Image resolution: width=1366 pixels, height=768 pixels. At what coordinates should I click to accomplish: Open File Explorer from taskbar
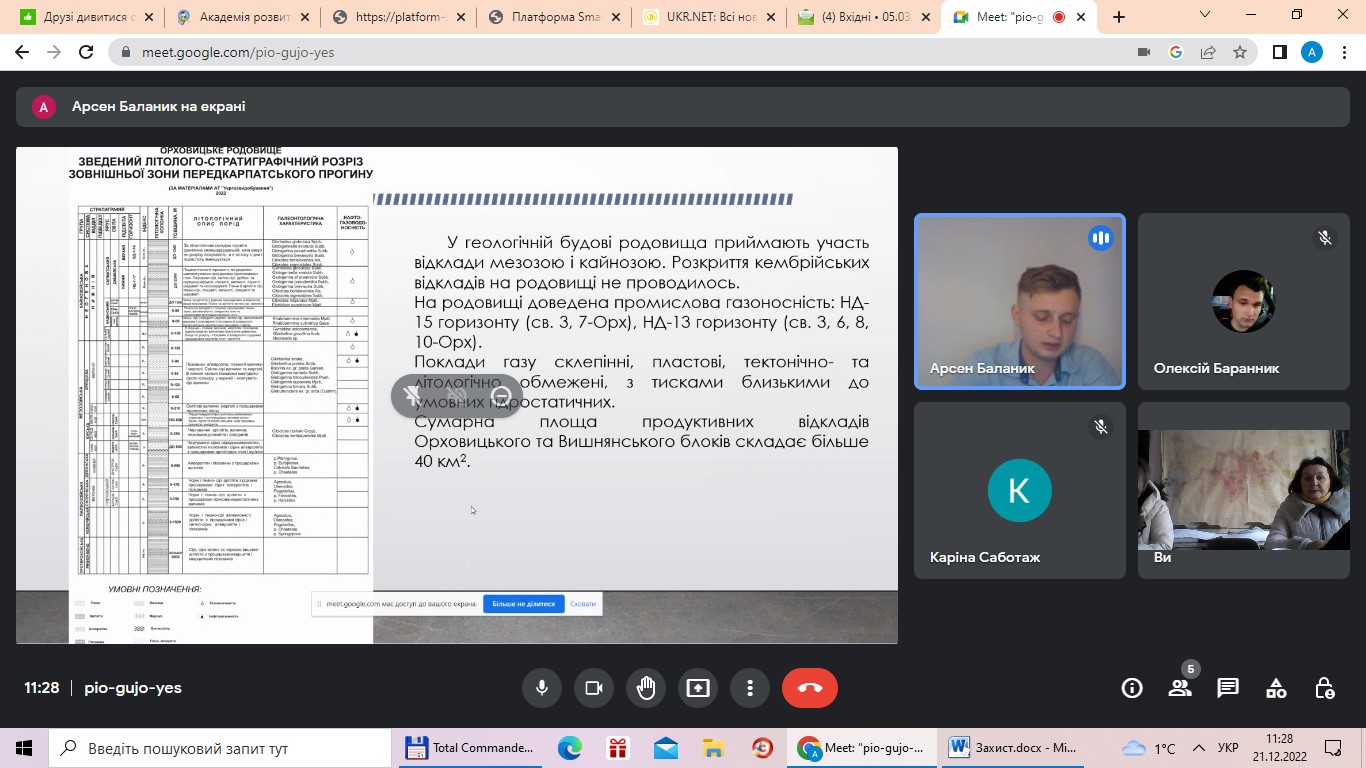[714, 748]
